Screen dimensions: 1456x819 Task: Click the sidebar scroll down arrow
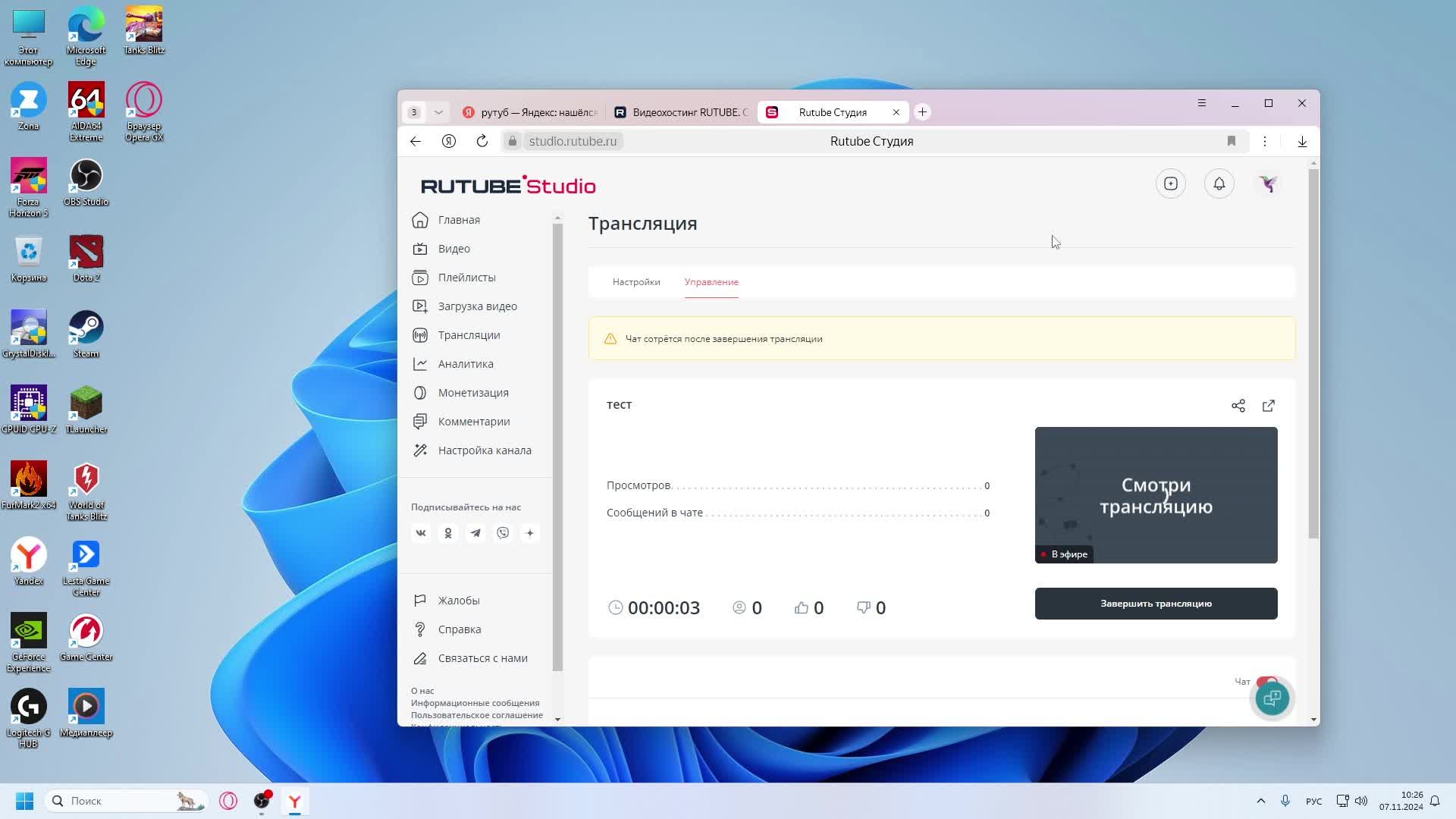[557, 719]
